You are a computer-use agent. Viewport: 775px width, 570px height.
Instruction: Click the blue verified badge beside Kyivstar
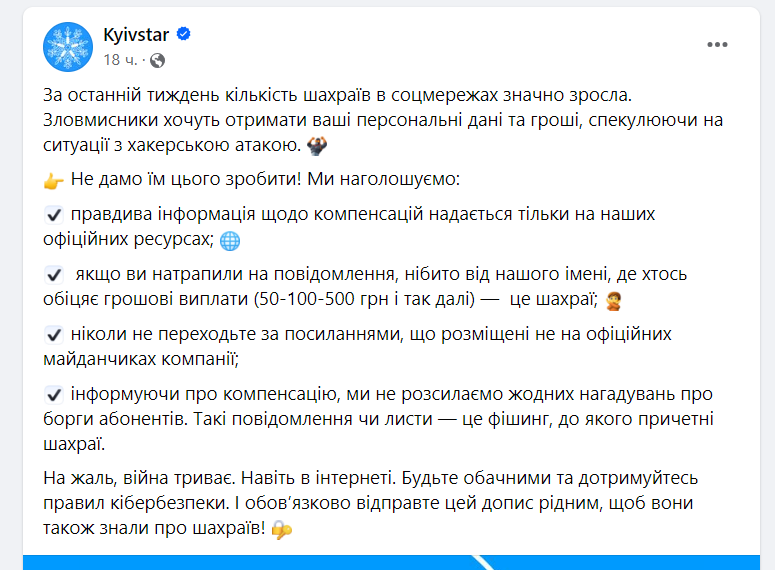184,35
